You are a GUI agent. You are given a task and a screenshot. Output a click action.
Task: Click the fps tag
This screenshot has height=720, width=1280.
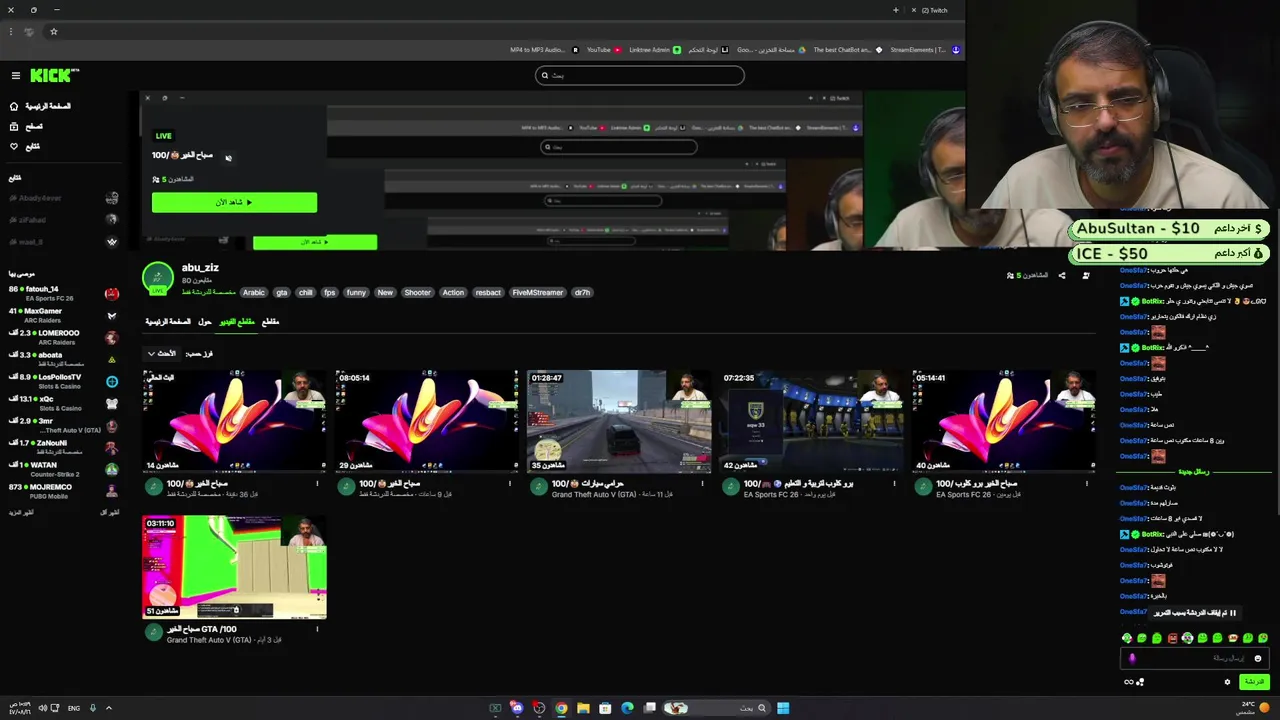tap(330, 293)
